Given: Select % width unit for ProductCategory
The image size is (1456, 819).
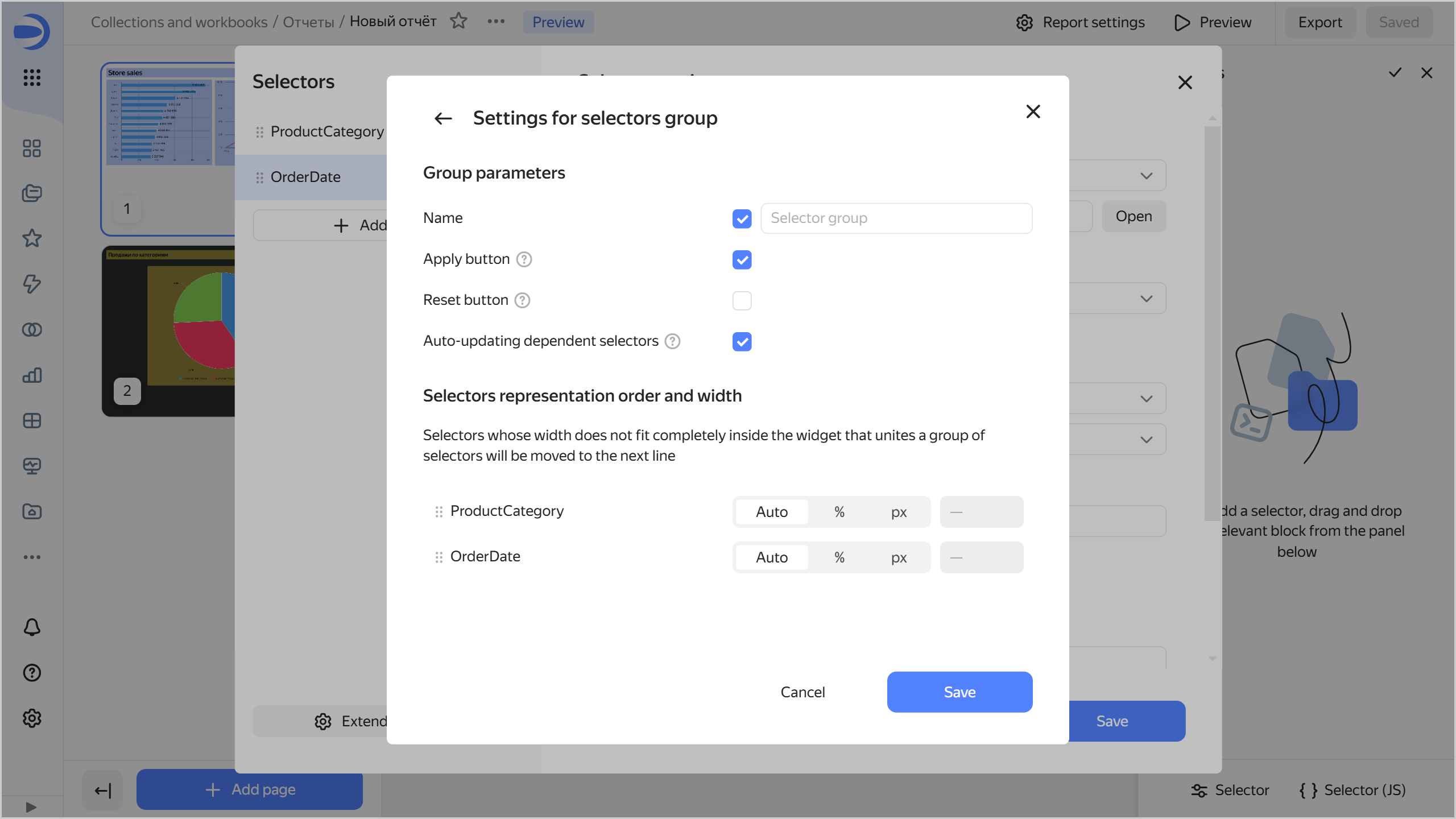Looking at the screenshot, I should [839, 512].
